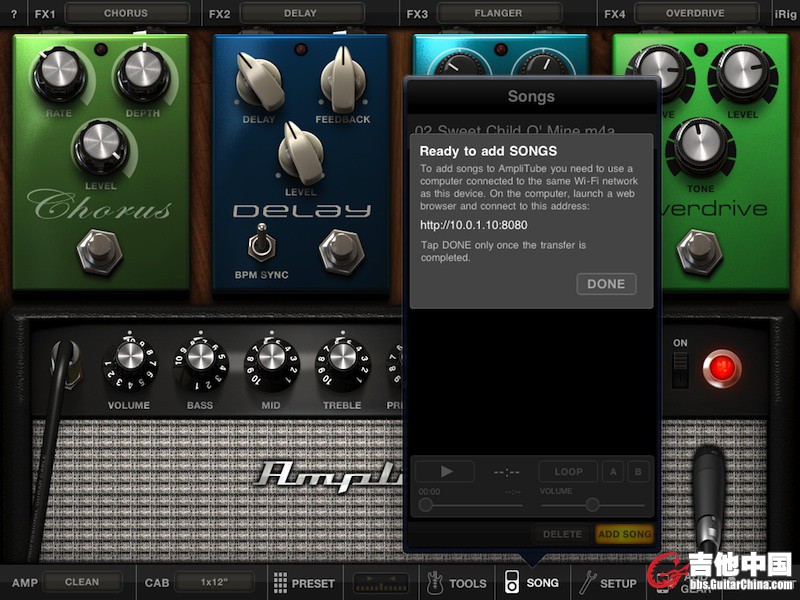Select the SONG tab in bottom bar
The height and width of the screenshot is (600, 800).
click(x=532, y=583)
